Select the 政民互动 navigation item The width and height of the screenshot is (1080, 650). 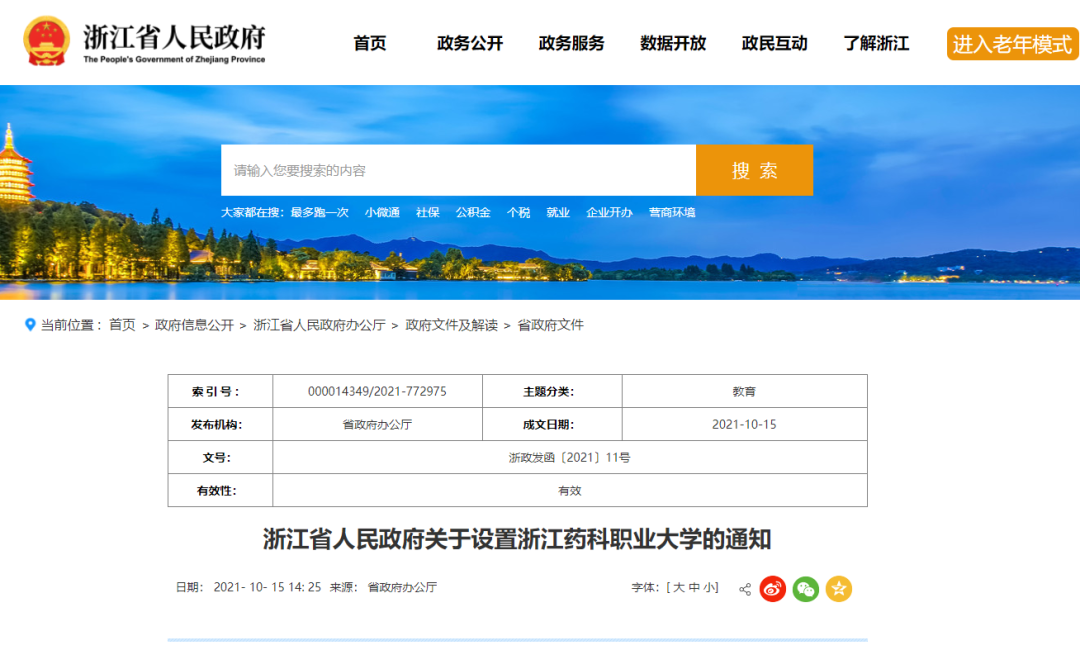[x=772, y=43]
